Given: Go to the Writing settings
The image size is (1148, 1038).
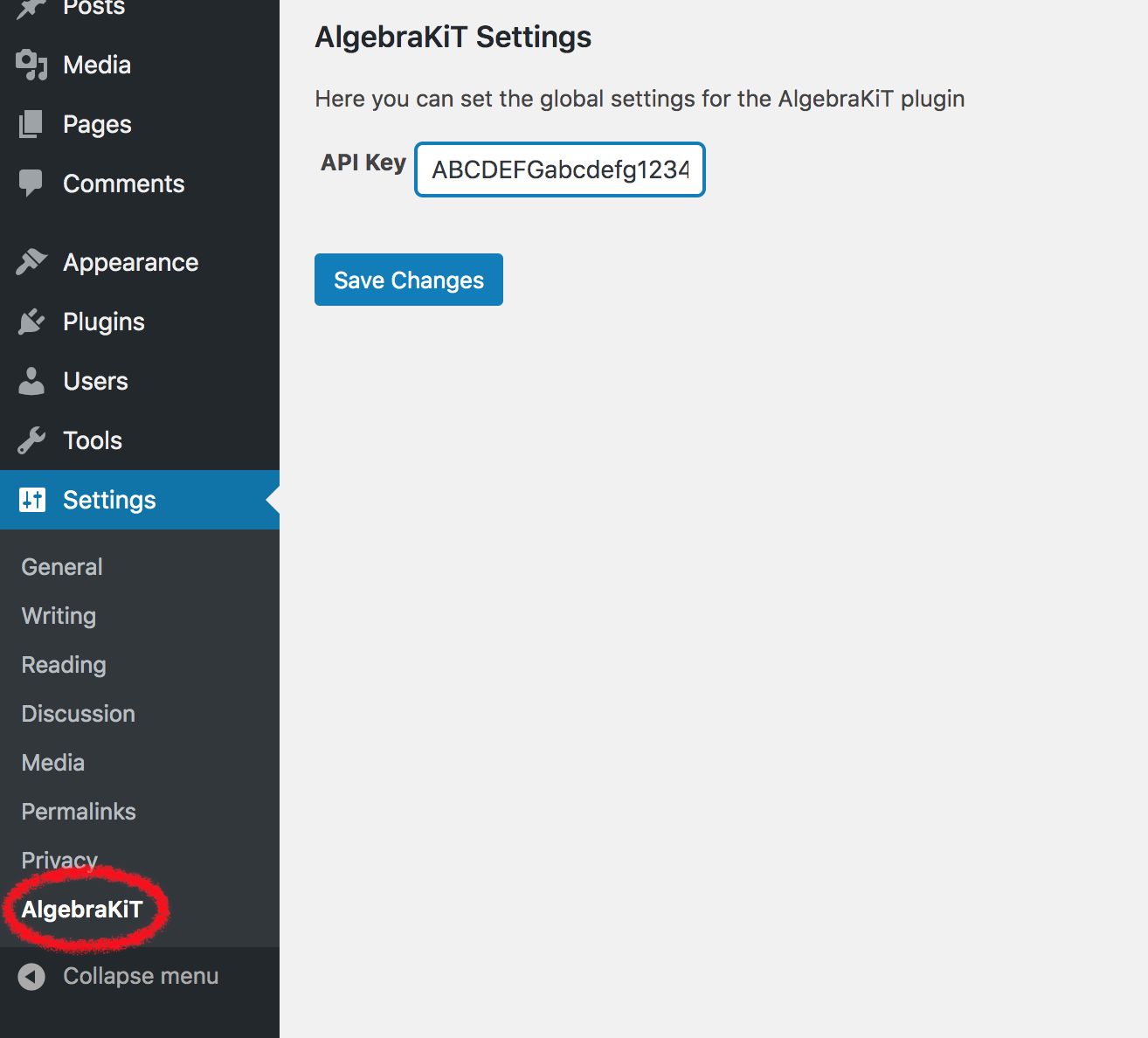Looking at the screenshot, I should [x=58, y=615].
